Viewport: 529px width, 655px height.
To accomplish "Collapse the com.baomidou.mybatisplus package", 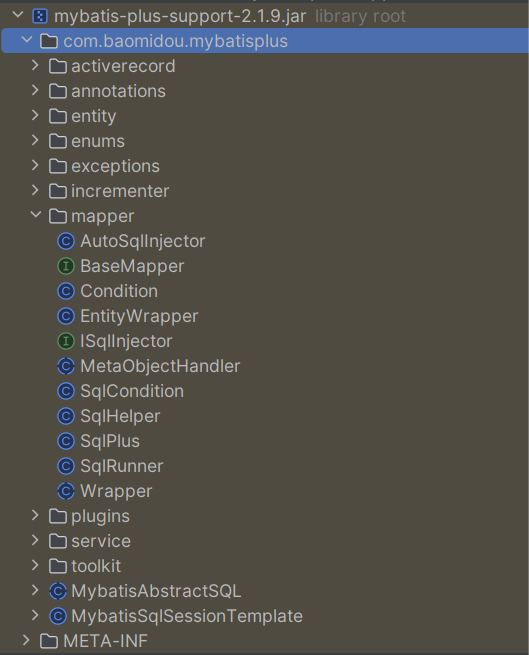I will (27, 41).
